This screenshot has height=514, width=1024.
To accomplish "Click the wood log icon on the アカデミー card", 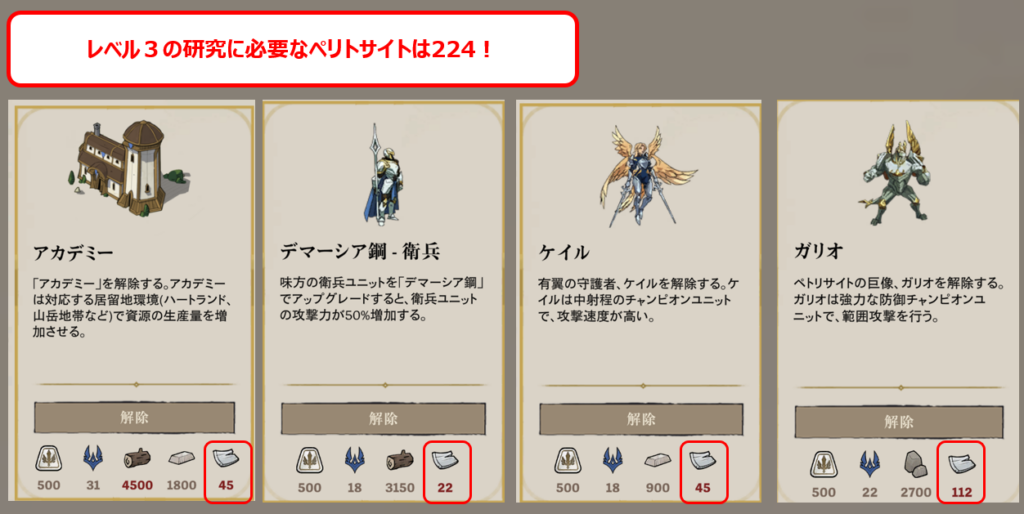I will (137, 460).
